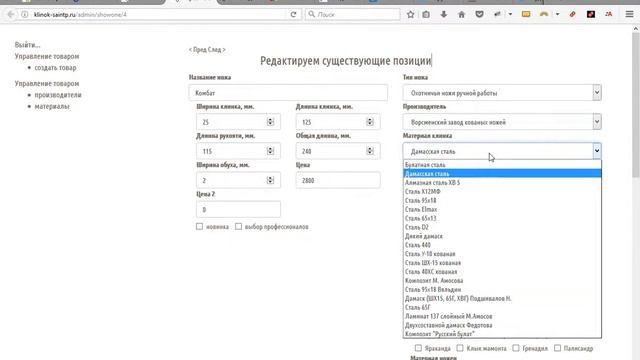Open the материалы link

tap(52, 106)
